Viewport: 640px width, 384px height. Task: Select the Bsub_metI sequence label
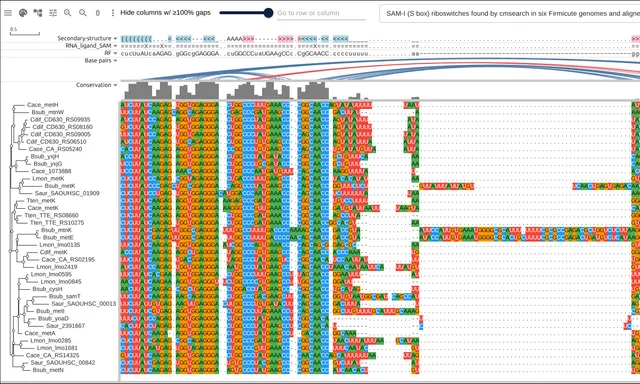pyautogui.click(x=50, y=311)
